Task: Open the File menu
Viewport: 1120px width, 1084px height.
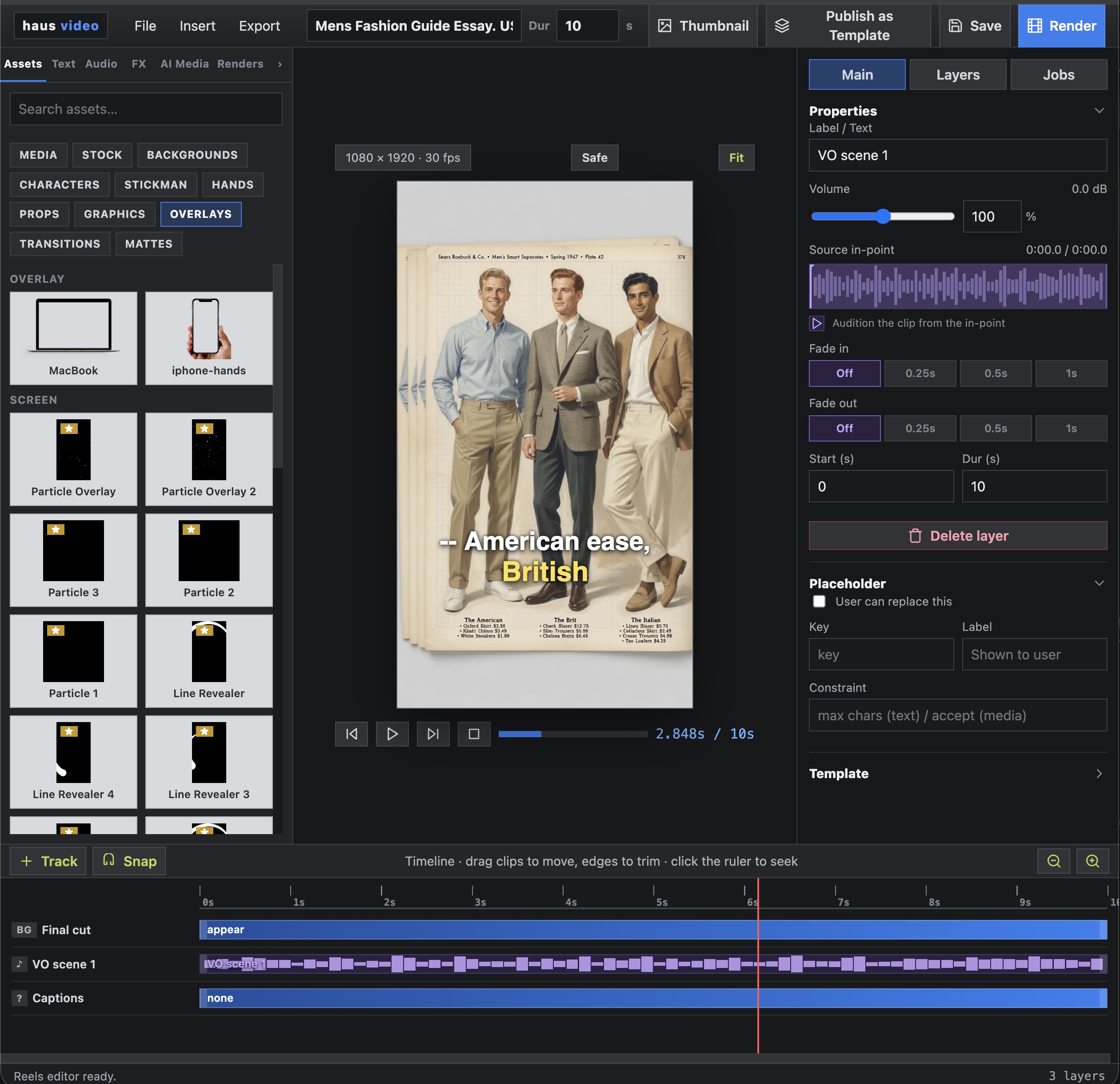Action: point(145,26)
